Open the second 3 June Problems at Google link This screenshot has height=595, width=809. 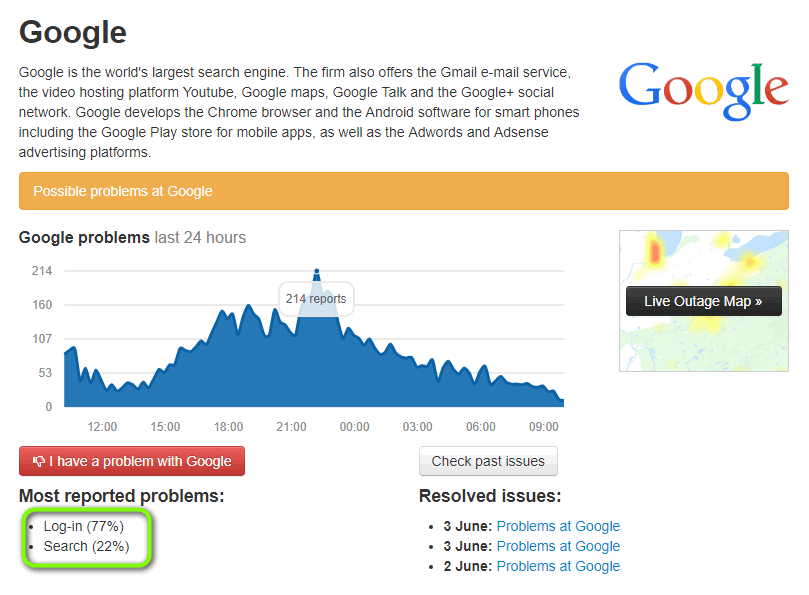click(x=558, y=546)
